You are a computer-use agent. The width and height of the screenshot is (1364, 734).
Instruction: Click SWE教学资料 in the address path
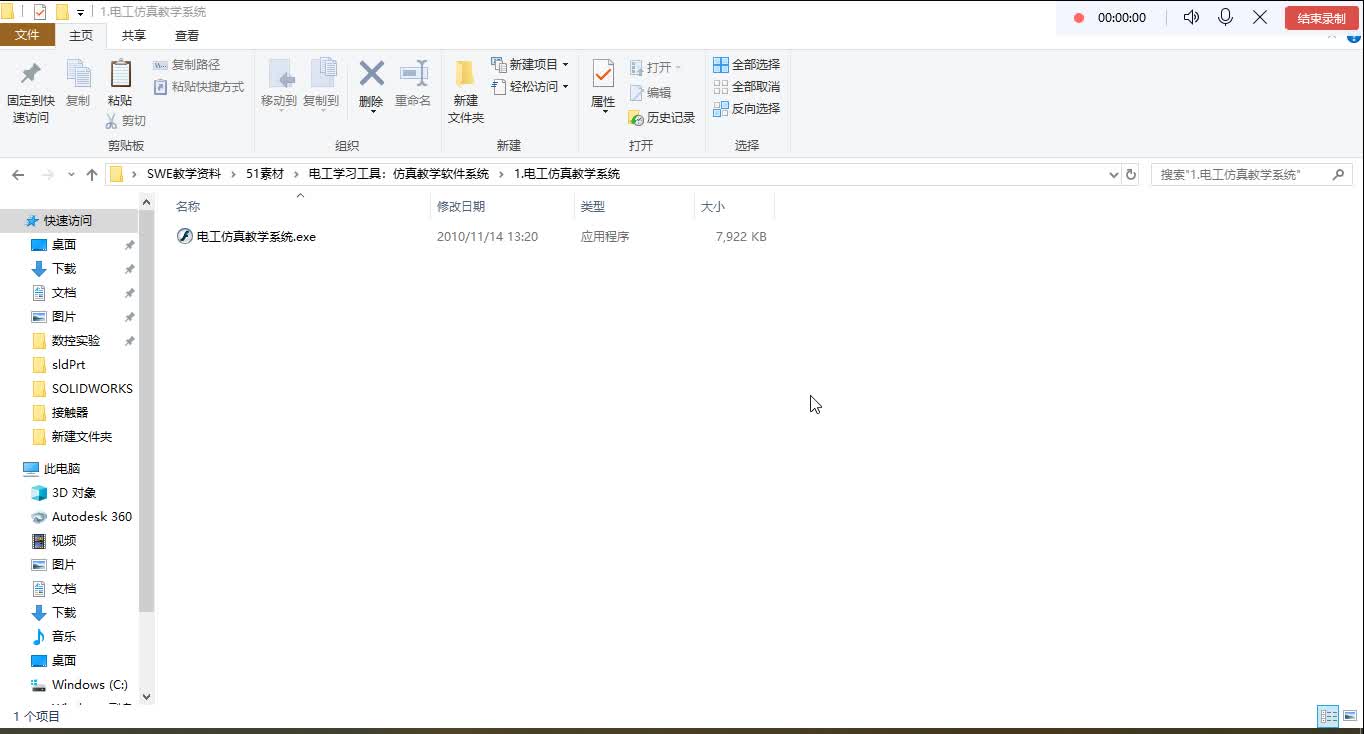click(x=184, y=174)
